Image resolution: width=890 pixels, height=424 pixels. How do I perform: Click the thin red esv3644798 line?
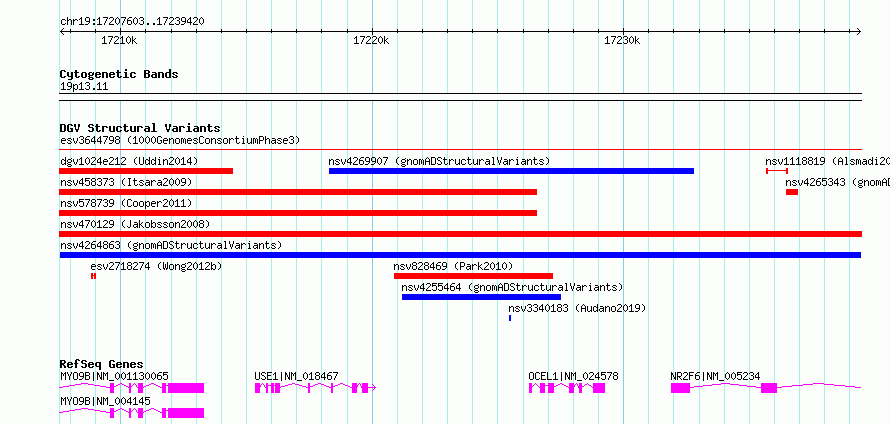click(x=460, y=150)
